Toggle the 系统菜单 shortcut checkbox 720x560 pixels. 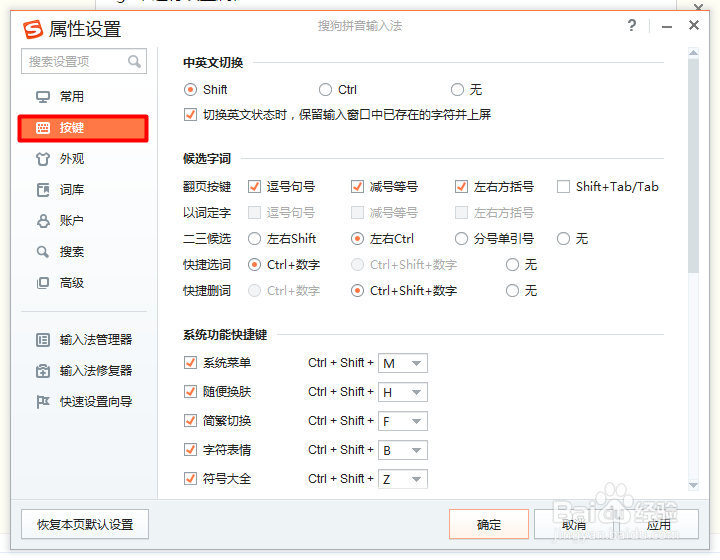[x=190, y=363]
